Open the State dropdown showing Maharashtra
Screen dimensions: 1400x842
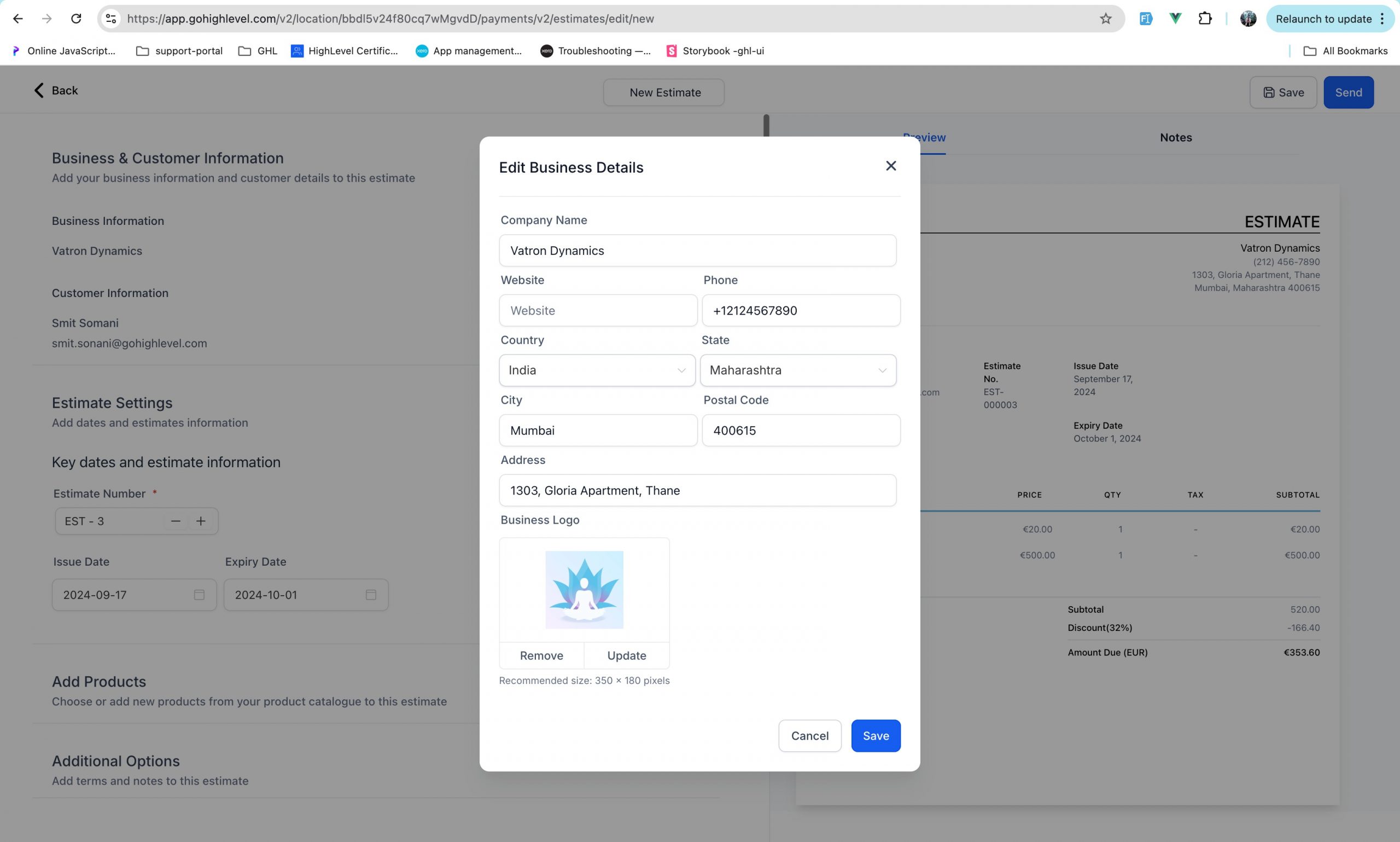(798, 370)
